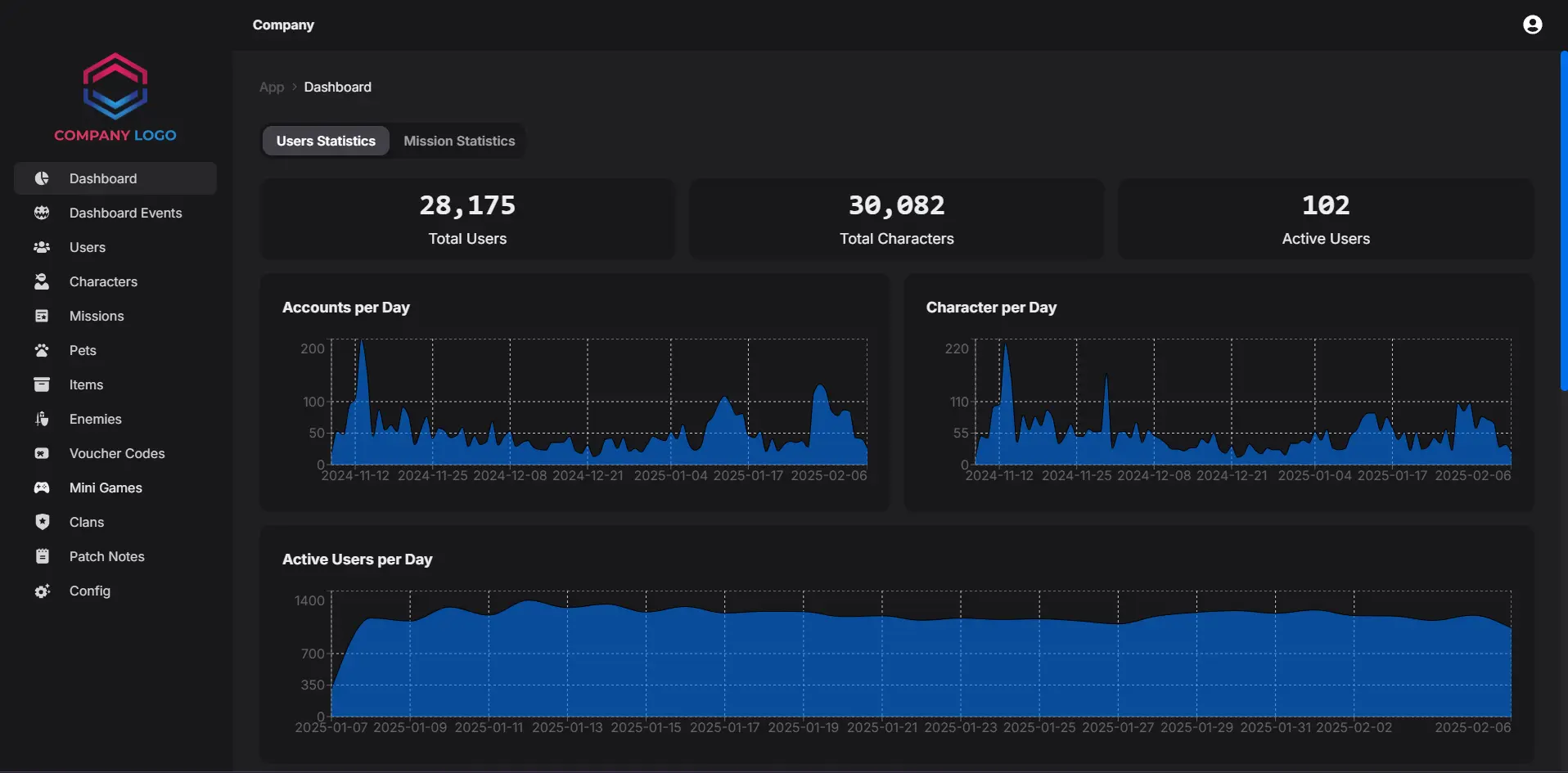Open Patch Notes page
1568x773 pixels.
(x=115, y=556)
